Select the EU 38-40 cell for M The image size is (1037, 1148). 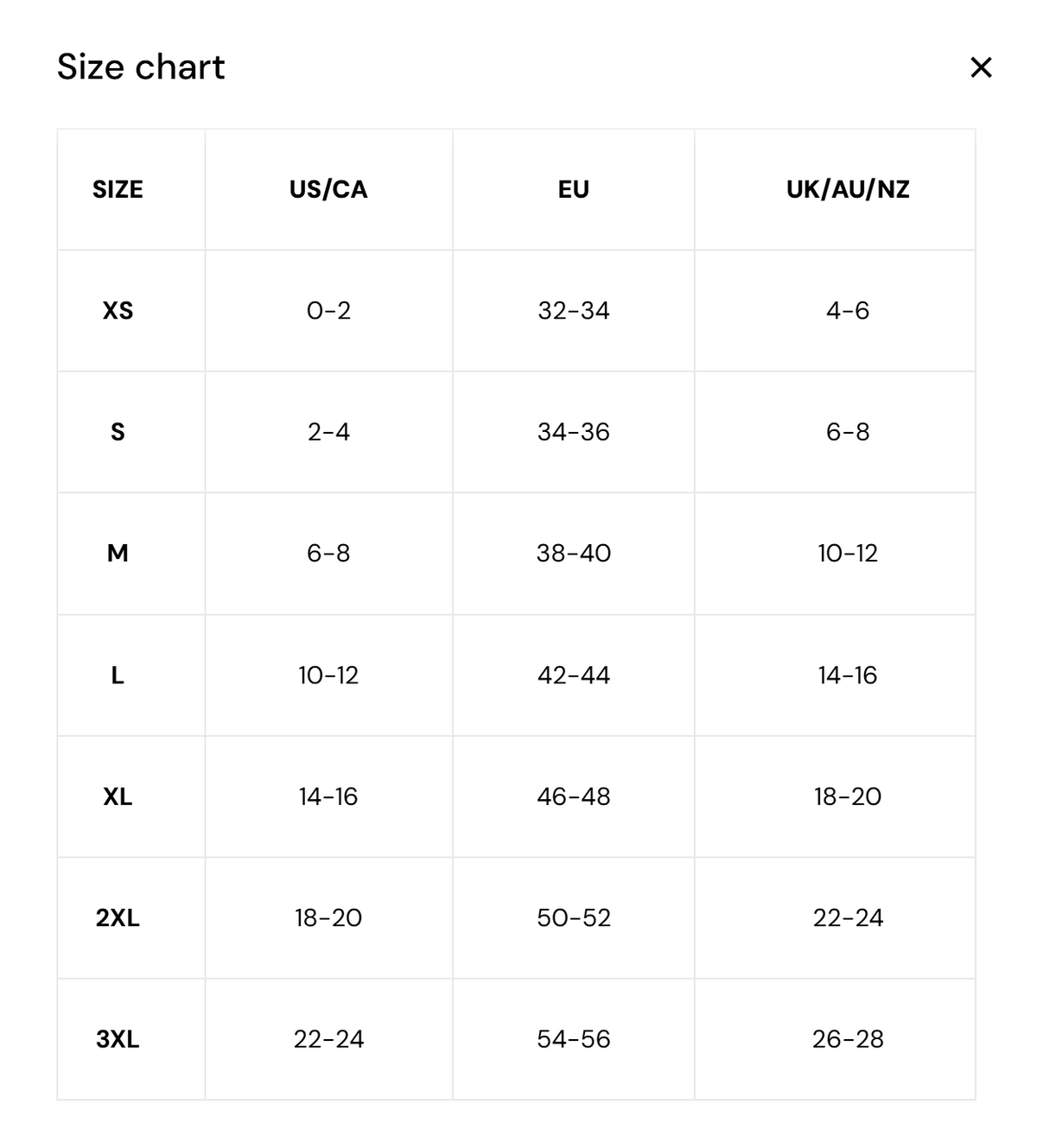click(x=574, y=553)
